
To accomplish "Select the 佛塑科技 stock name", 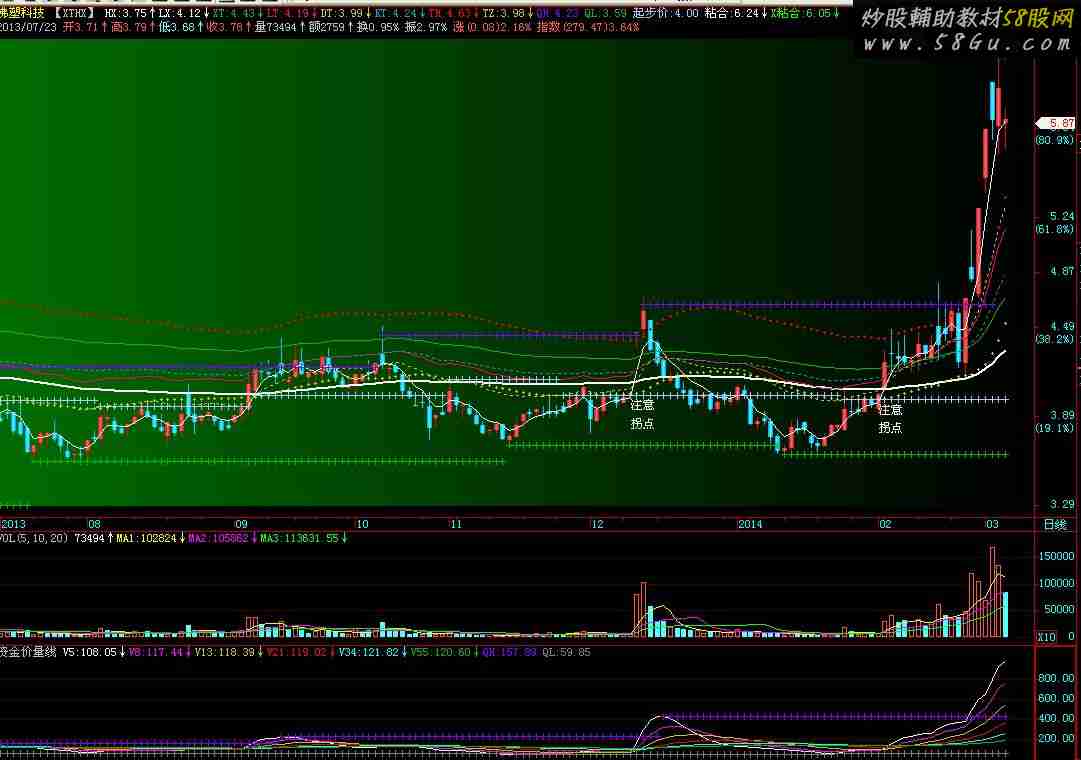I will 21,12.
